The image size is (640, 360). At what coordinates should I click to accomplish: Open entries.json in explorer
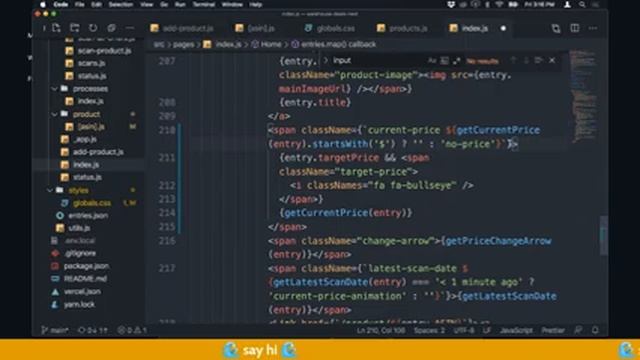tap(88, 216)
